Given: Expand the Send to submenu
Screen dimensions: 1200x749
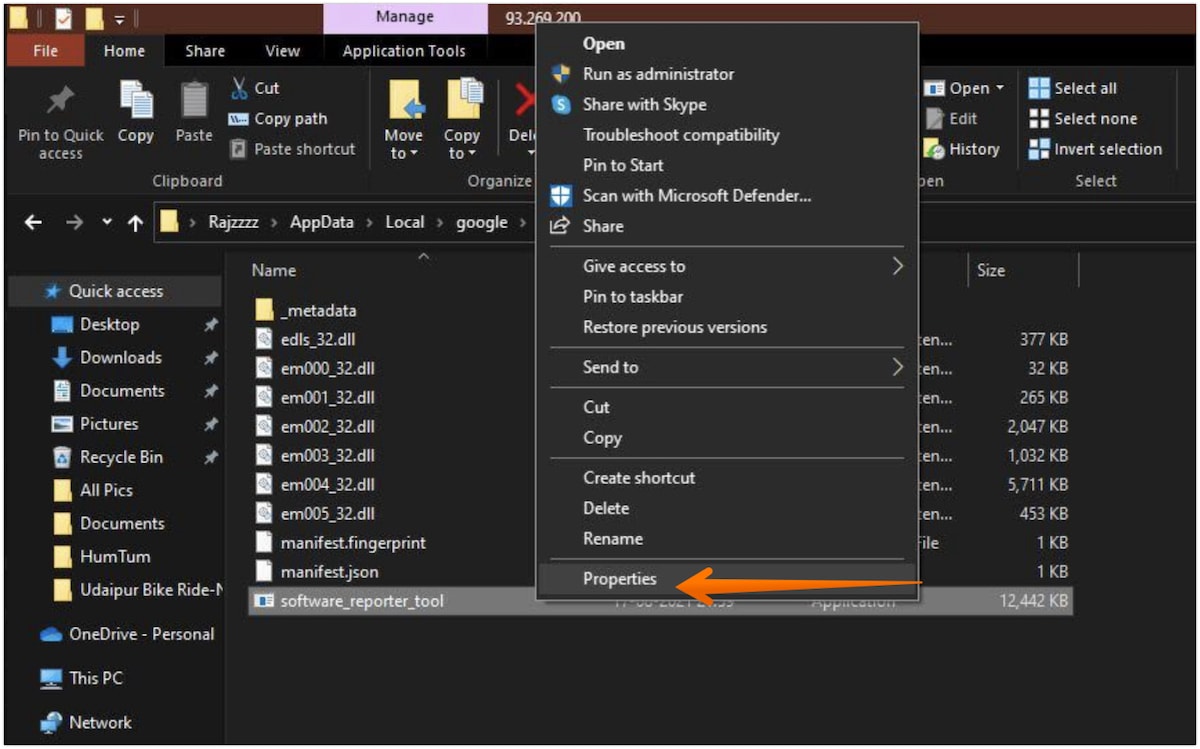Looking at the screenshot, I should point(608,367).
